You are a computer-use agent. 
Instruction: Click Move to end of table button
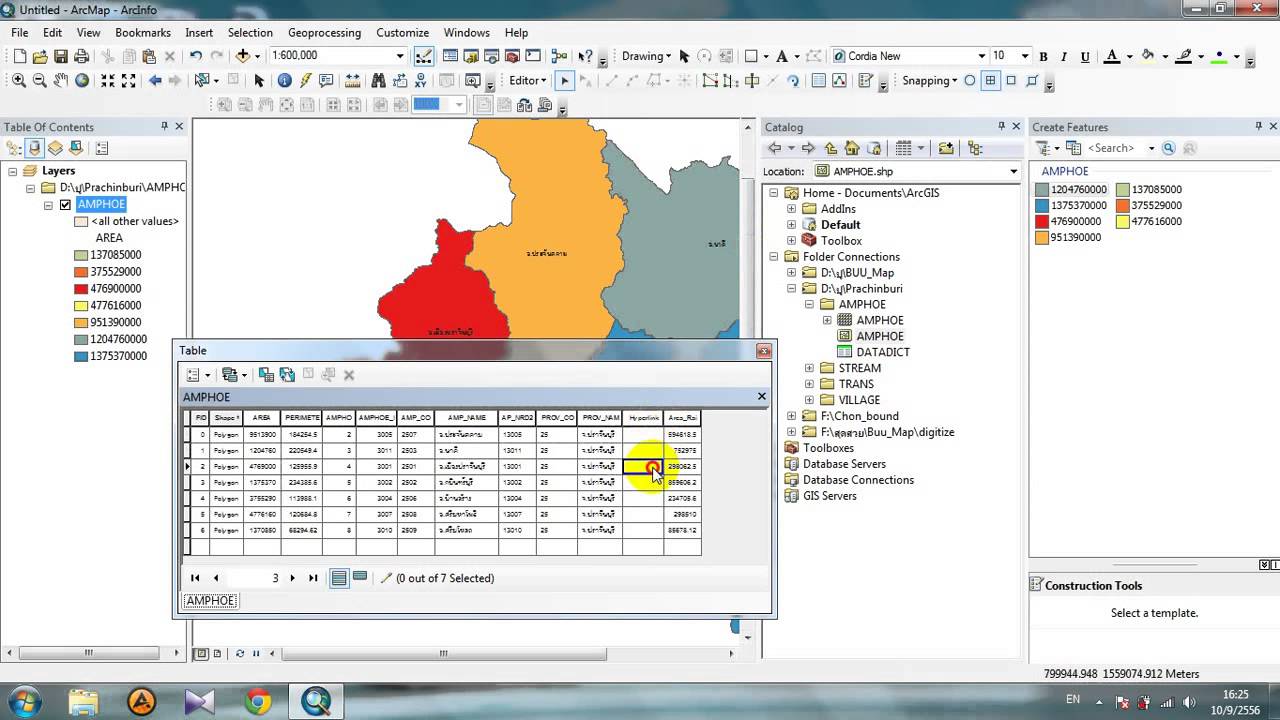tap(313, 578)
